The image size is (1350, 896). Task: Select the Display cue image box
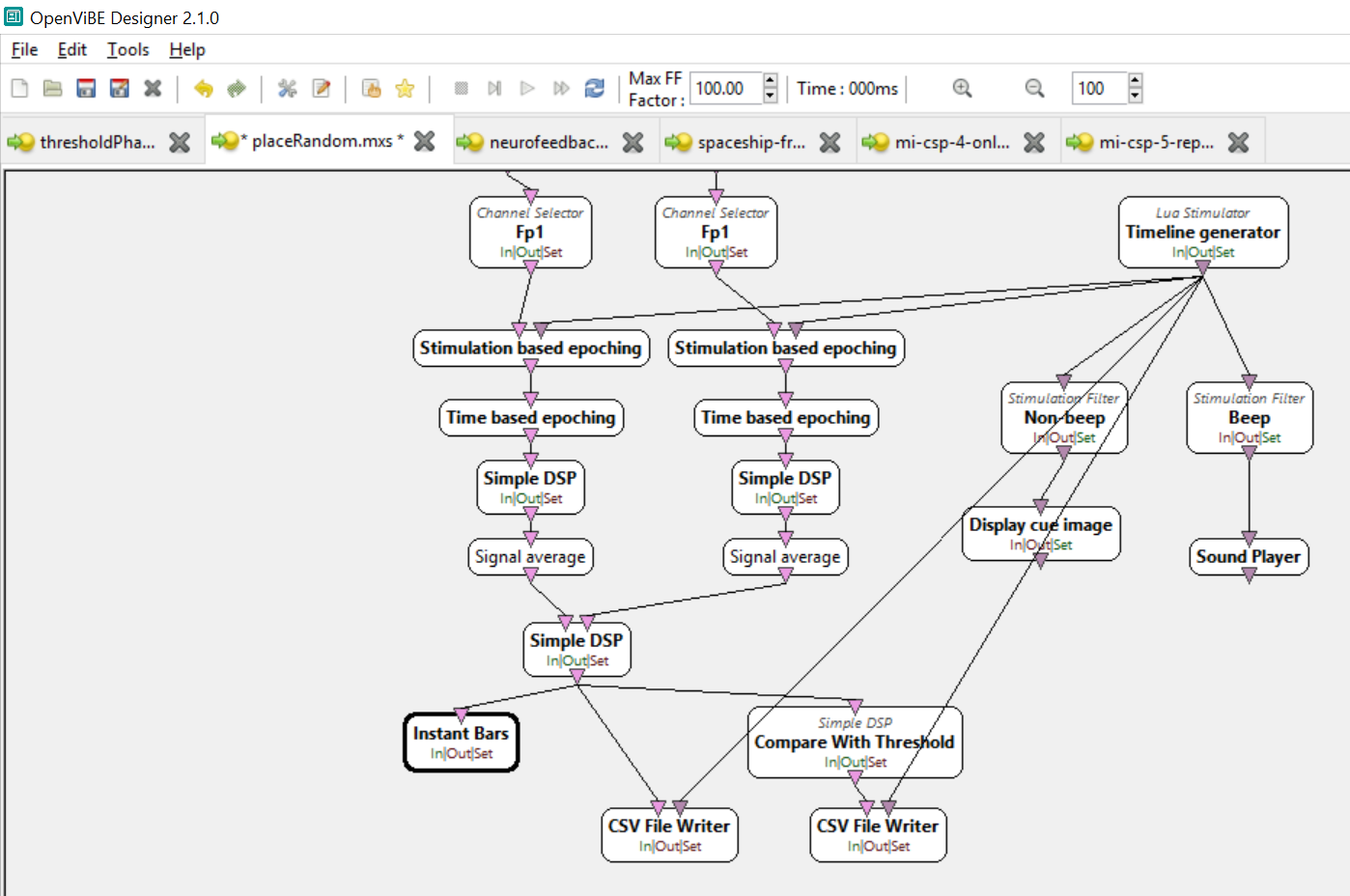coord(1041,534)
